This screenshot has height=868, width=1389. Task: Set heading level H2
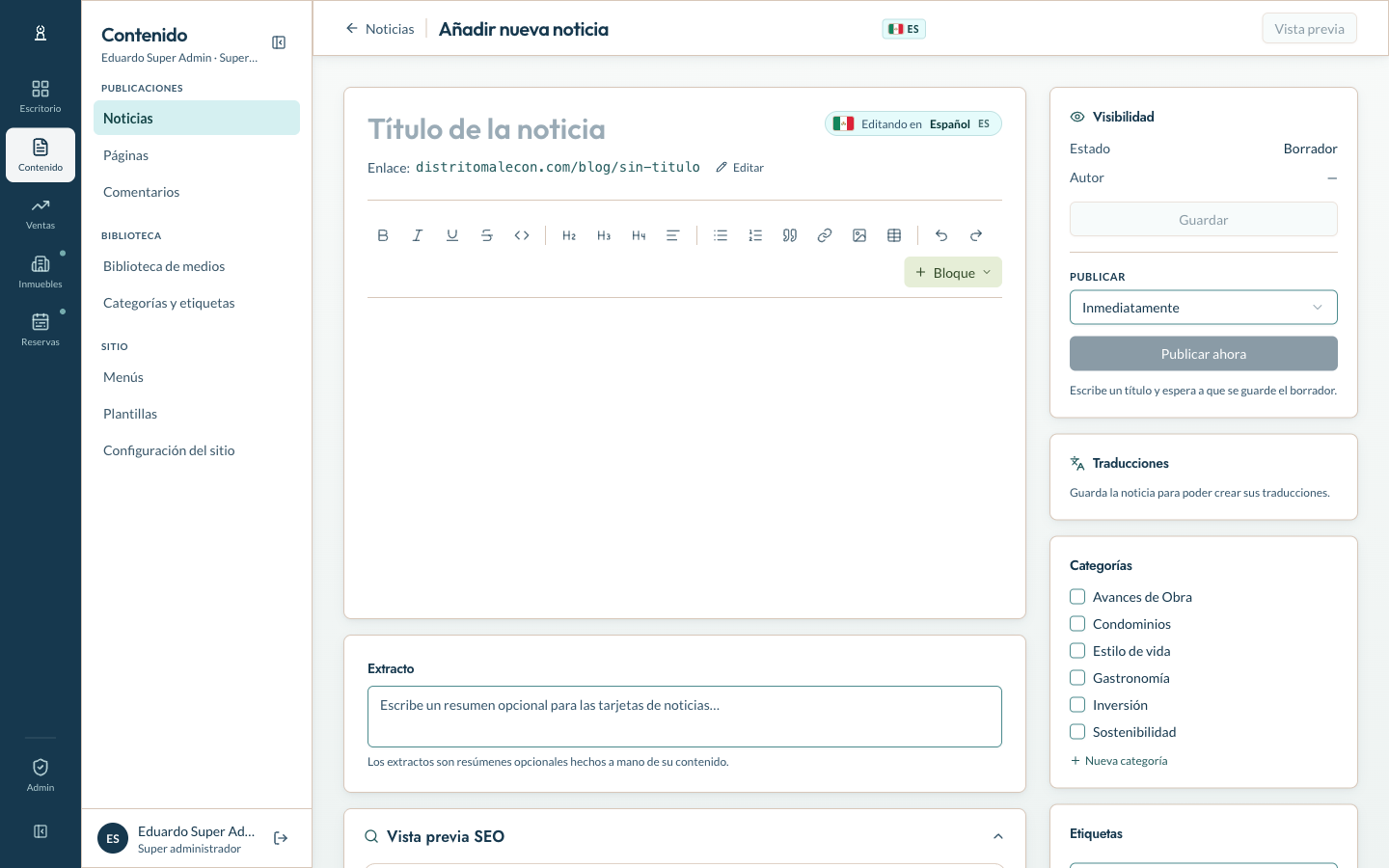tap(569, 235)
